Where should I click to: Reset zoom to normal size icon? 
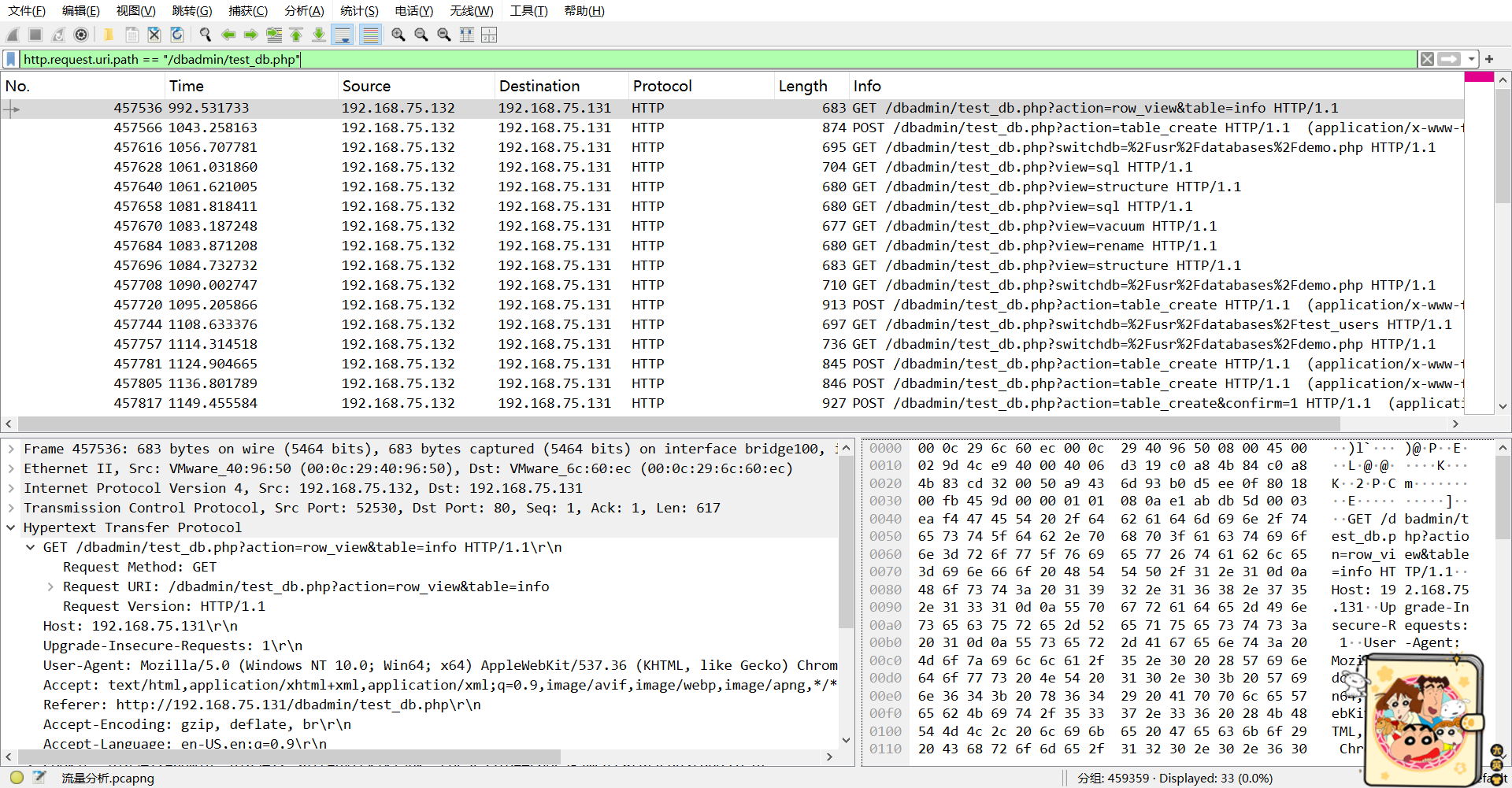444,35
